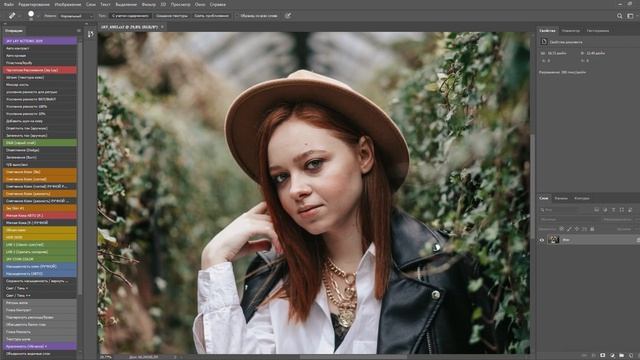The height and width of the screenshot is (360, 640).
Task: Filter layers by smart object icon
Action: [x=630, y=210]
